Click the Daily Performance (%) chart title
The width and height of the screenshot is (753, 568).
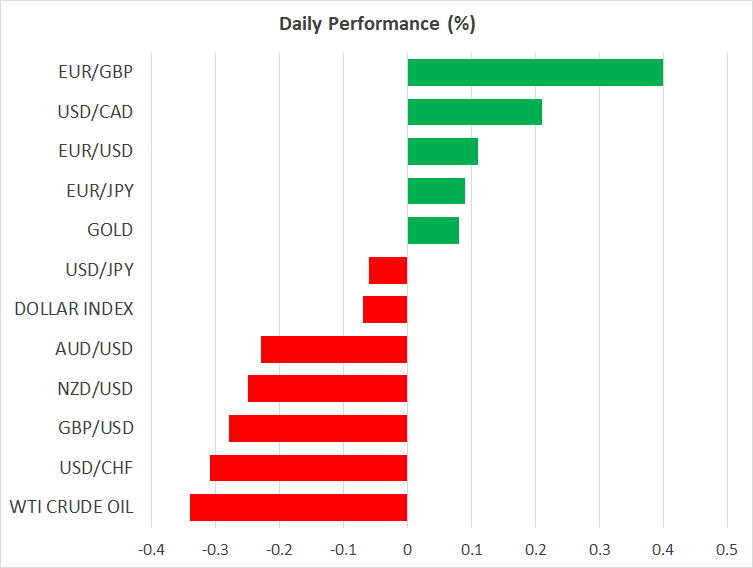[x=376, y=22]
